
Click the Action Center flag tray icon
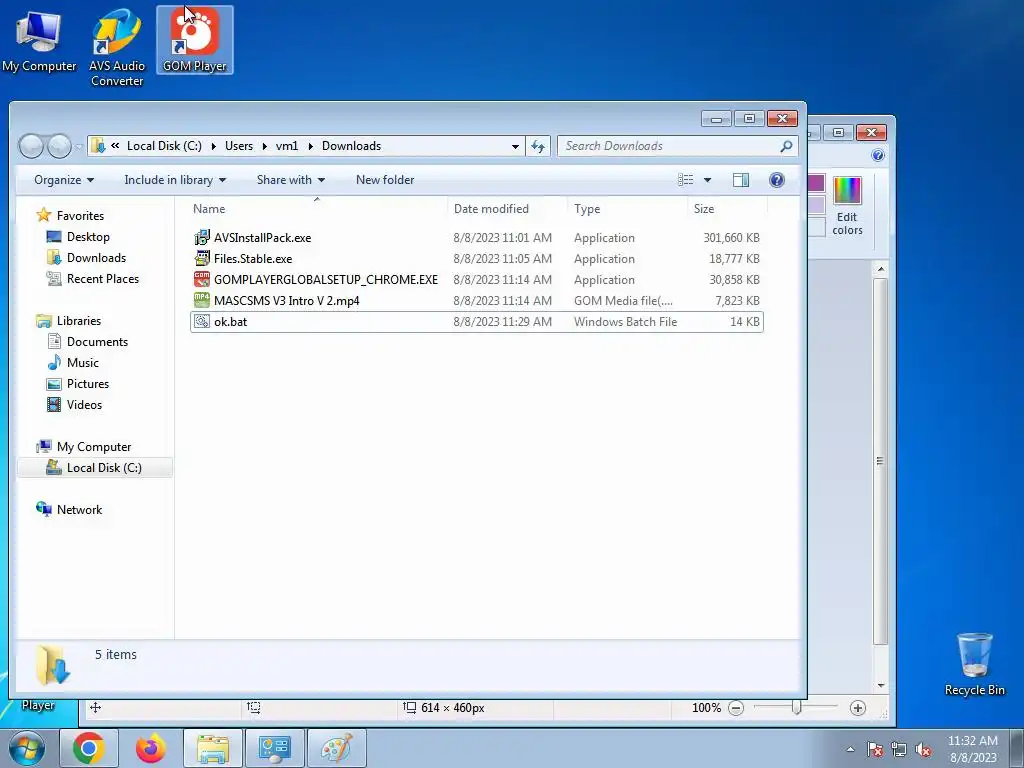coord(874,750)
